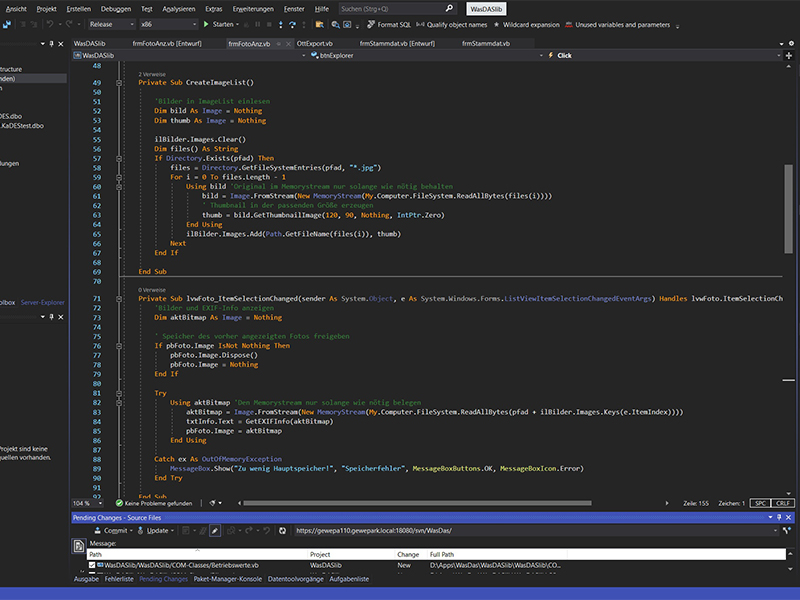Image resolution: width=800 pixels, height=600 pixels.
Task: Click the Undo arrow icon in toolbar
Action: tap(49, 24)
